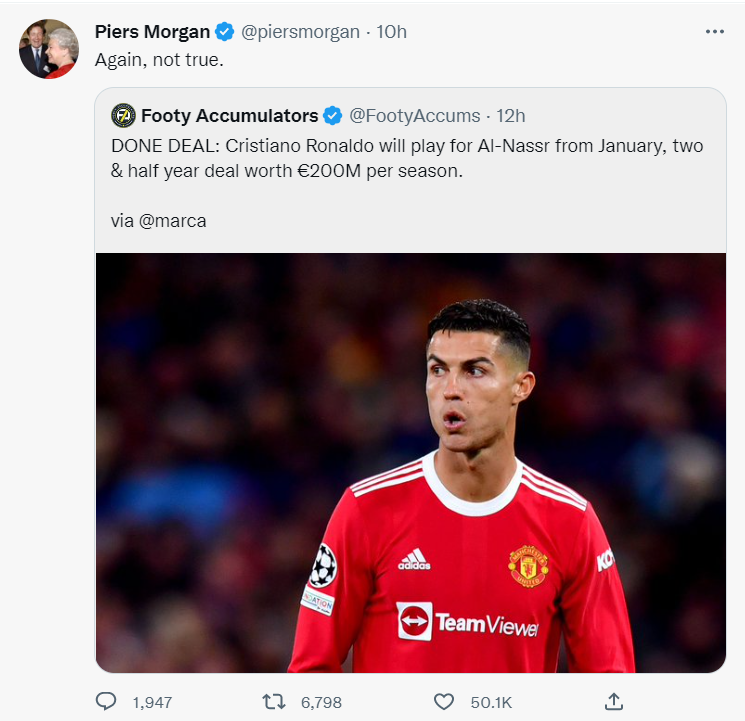Open the 12h quoted tweet timestamp

[511, 115]
